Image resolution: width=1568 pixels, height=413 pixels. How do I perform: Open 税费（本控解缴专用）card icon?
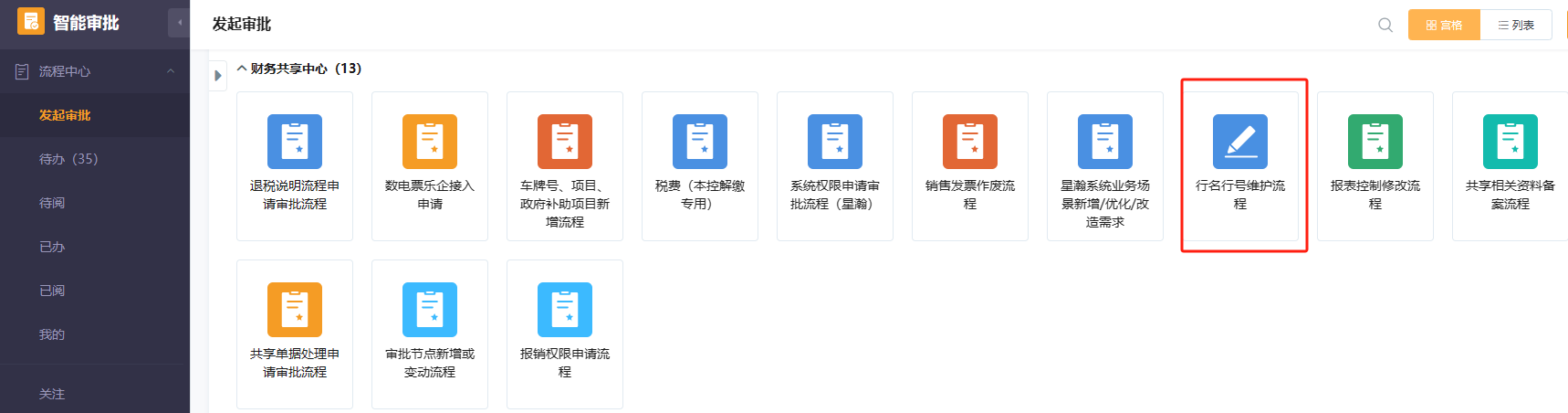point(700,142)
